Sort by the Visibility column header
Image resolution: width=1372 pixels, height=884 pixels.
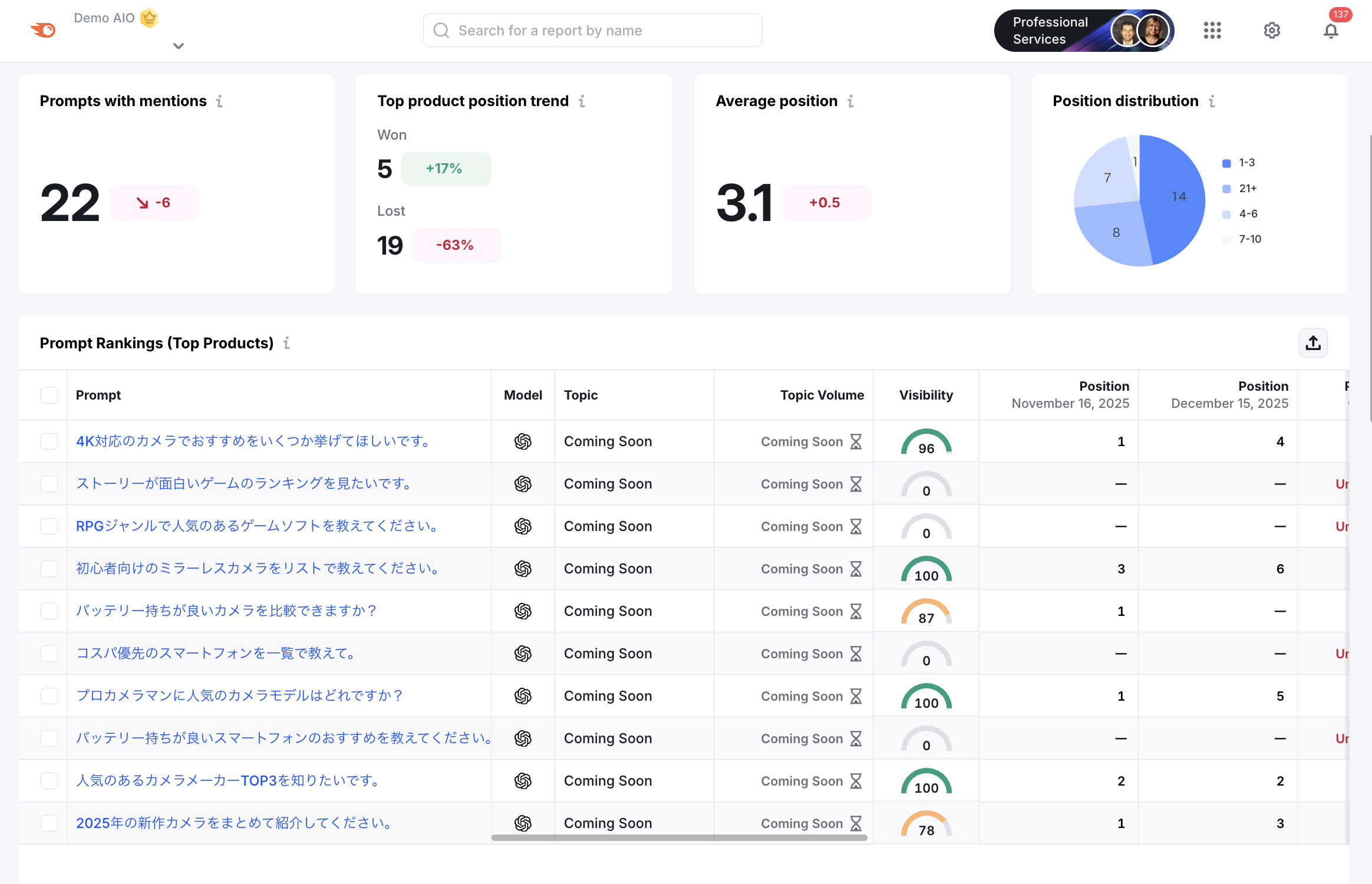[925, 395]
